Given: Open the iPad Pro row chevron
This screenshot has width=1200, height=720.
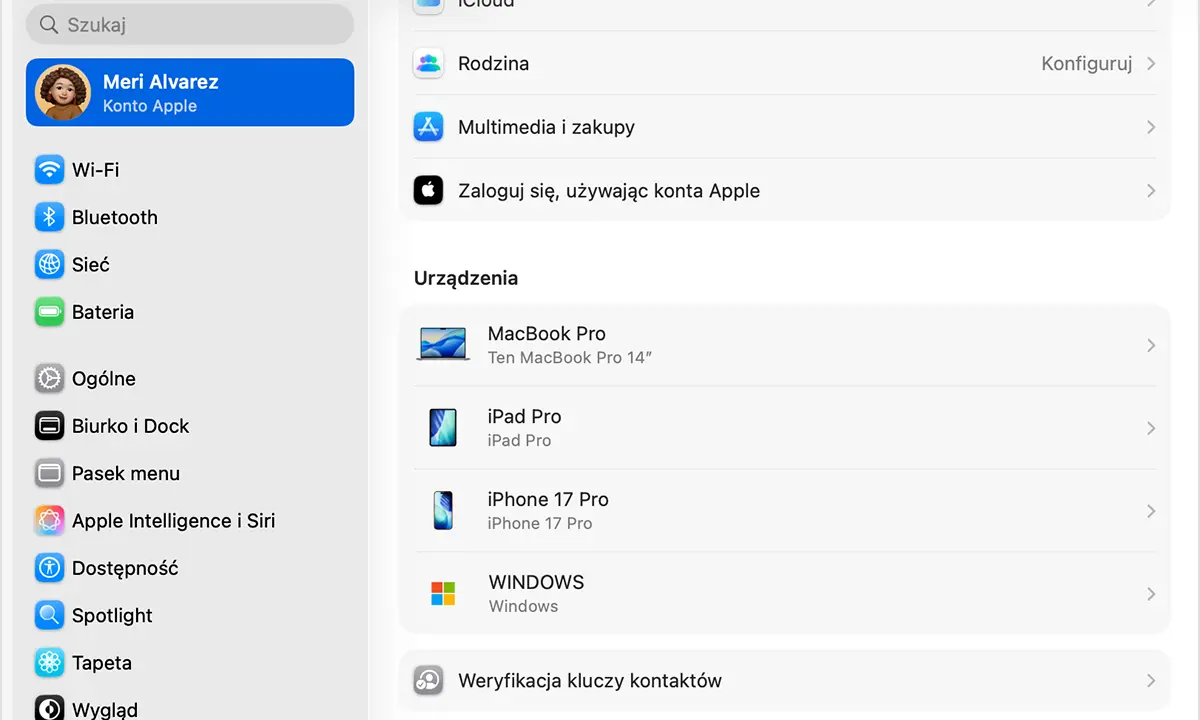Looking at the screenshot, I should click(x=1151, y=428).
